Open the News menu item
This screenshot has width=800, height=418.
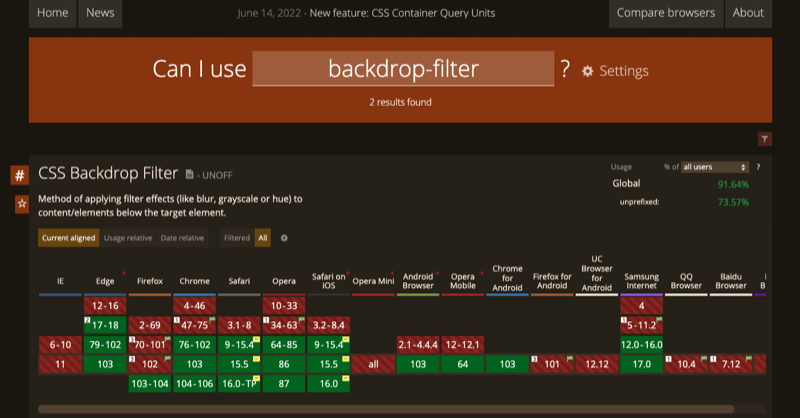(x=100, y=13)
